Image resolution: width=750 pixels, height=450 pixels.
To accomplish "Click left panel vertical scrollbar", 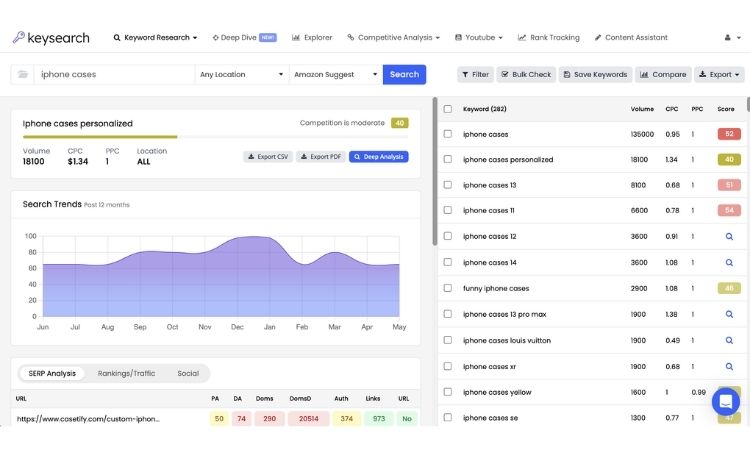I will click(435, 171).
